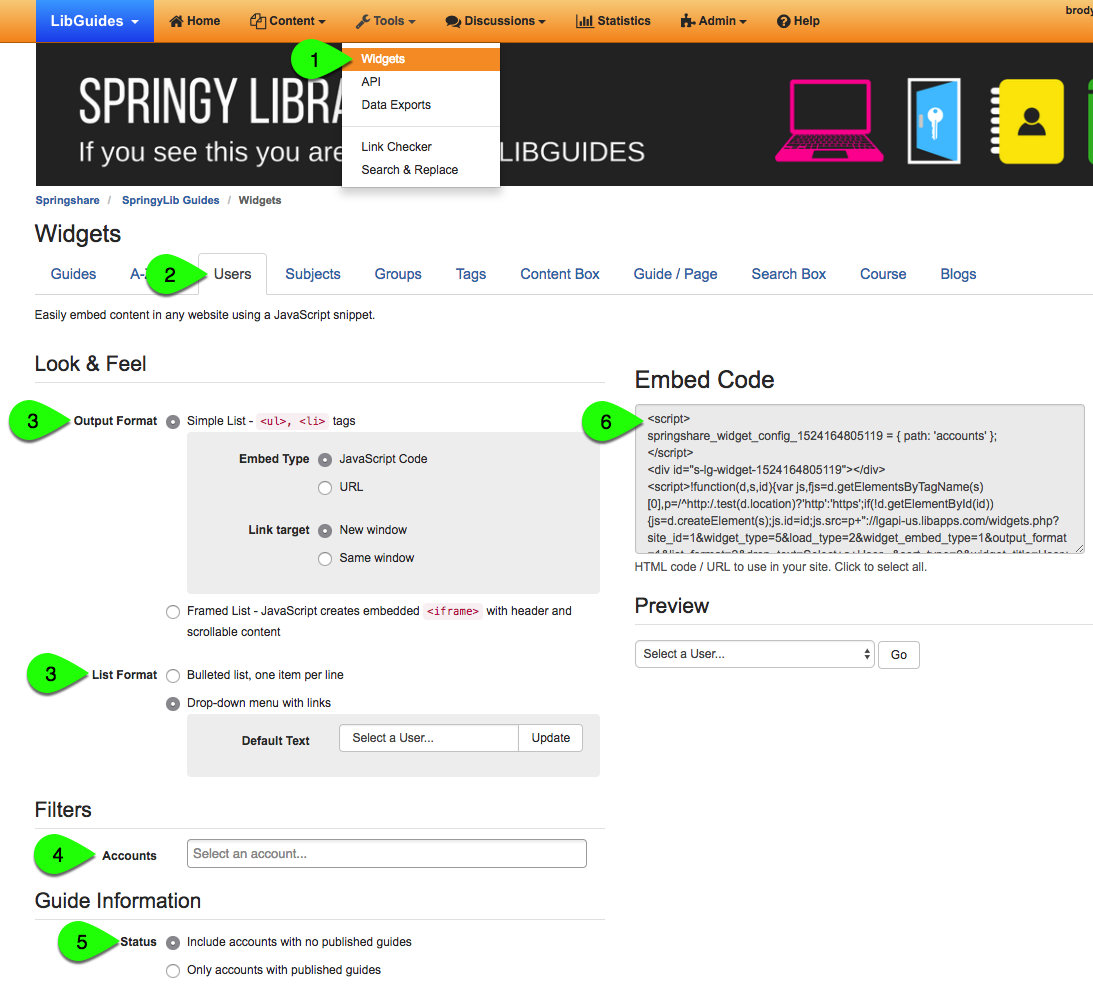Choose New window link target
Viewport: 1093px width, 1001px height.
click(x=325, y=531)
